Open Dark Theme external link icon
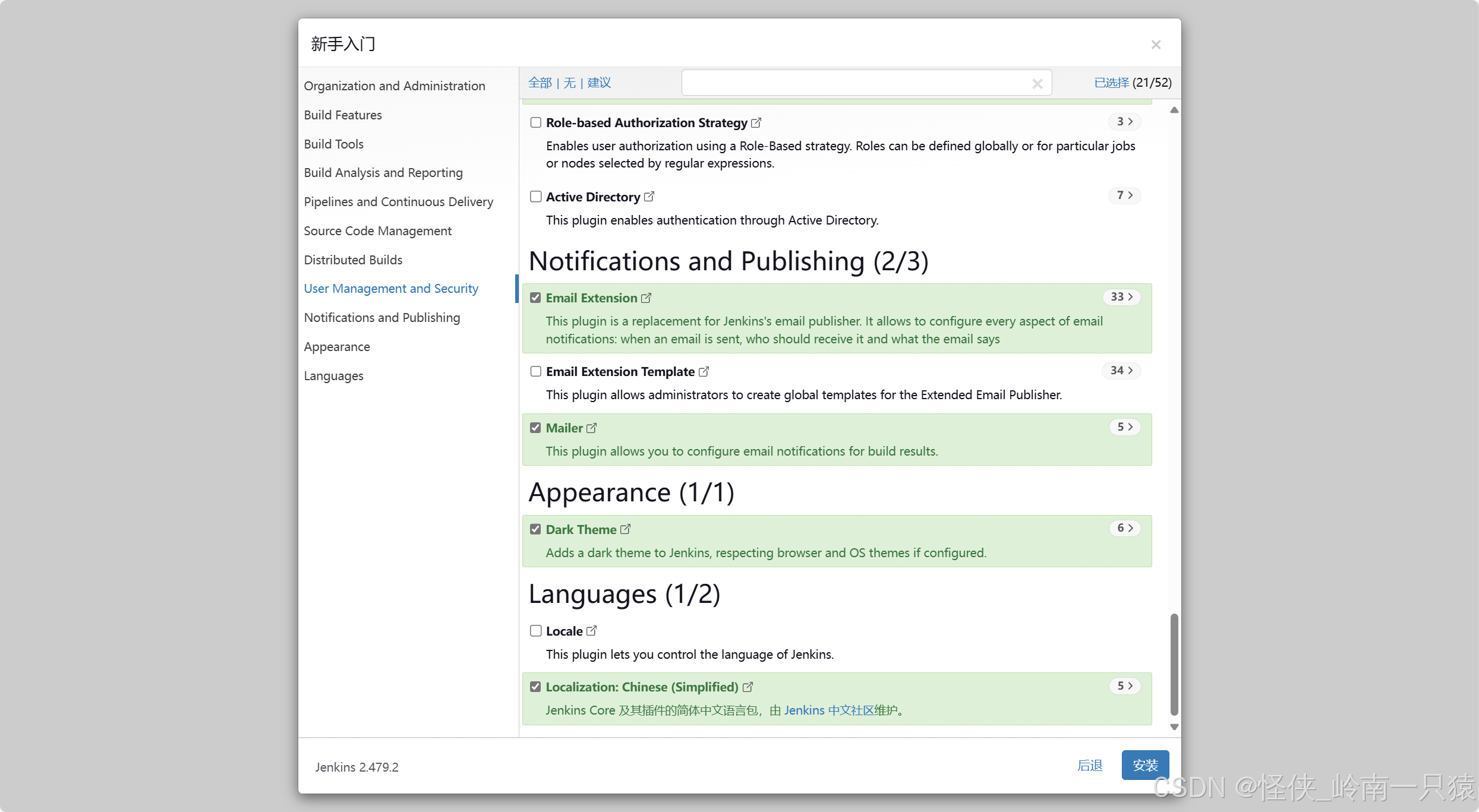 625,529
